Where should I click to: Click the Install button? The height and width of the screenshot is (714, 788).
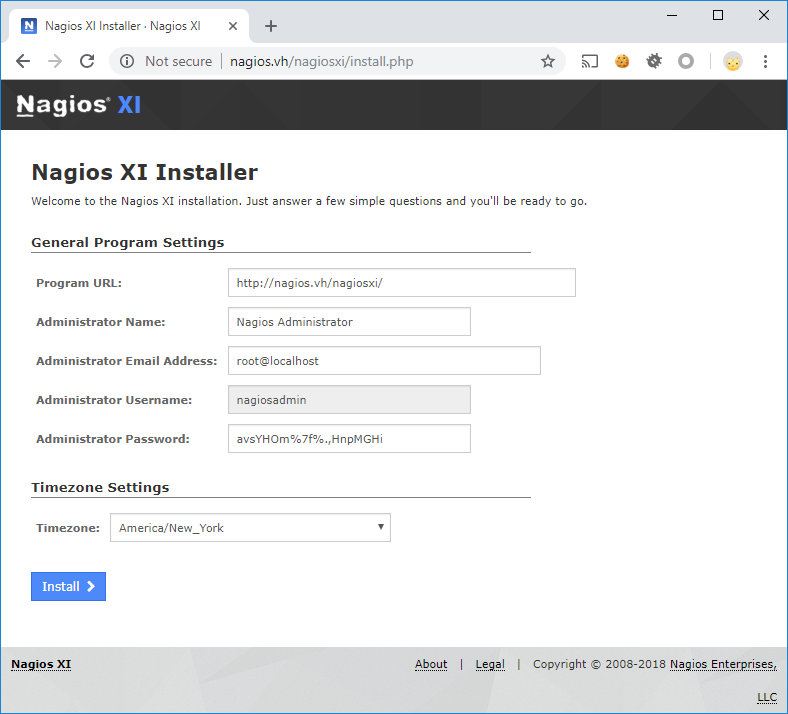click(x=68, y=586)
